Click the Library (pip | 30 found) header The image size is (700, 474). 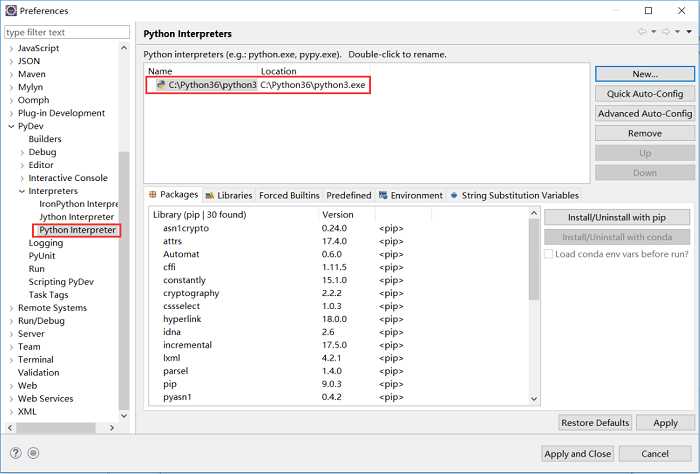[200, 215]
